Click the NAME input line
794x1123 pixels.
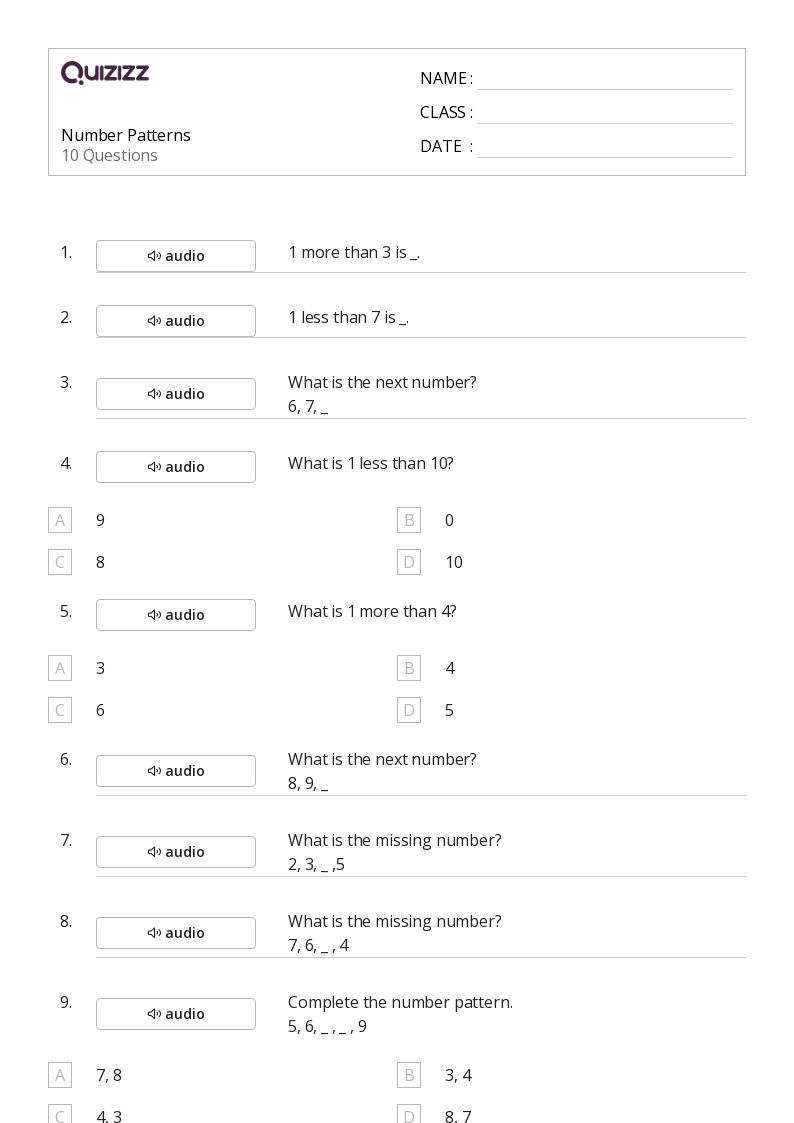click(x=604, y=79)
